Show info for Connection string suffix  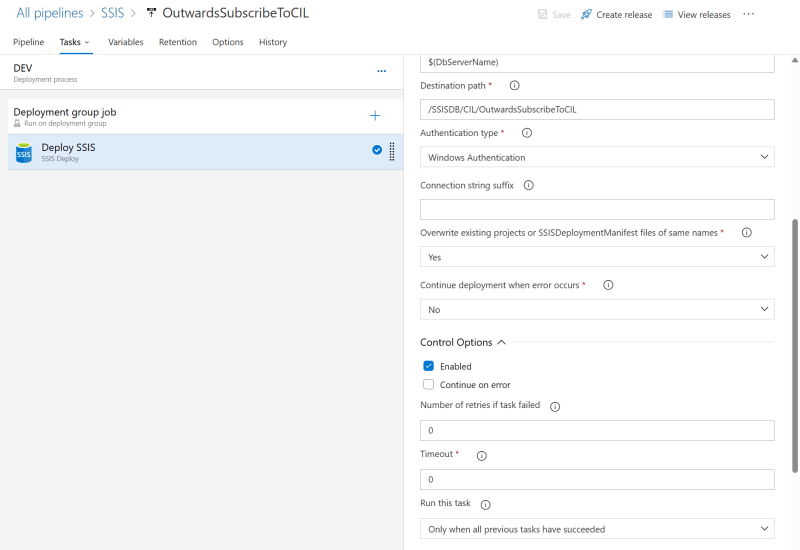coord(529,185)
